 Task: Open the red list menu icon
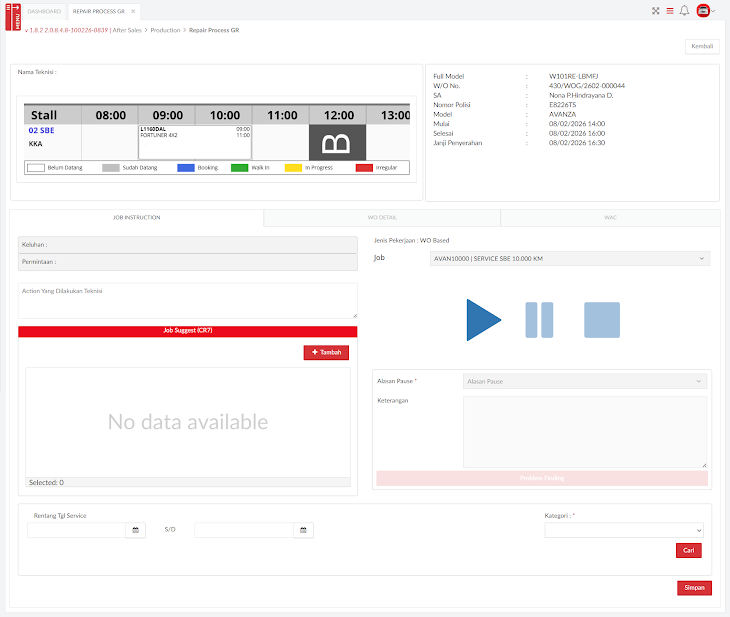670,11
